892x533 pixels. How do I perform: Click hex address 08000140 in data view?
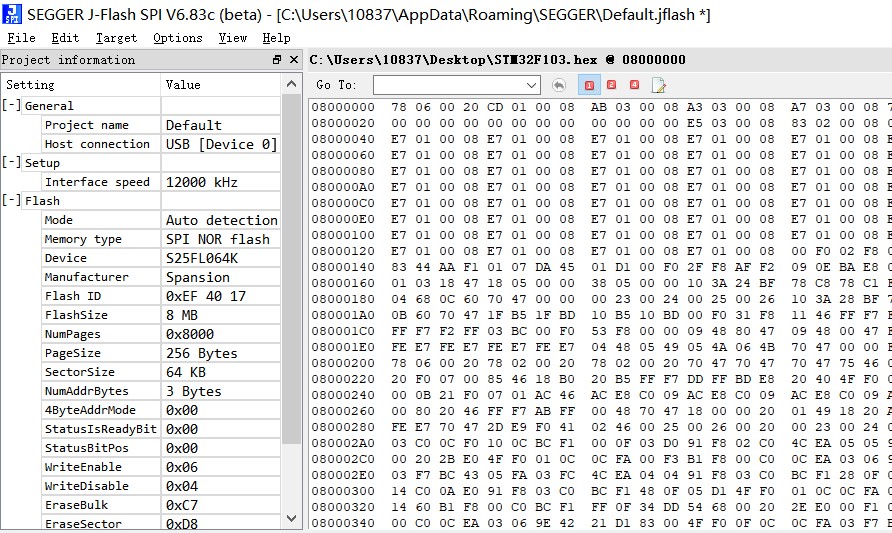click(x=343, y=267)
